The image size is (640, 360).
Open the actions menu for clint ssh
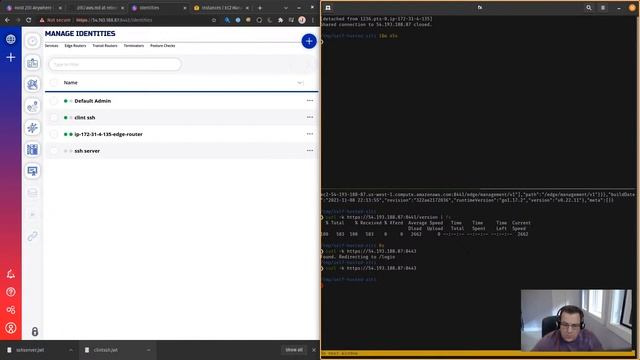[310, 118]
